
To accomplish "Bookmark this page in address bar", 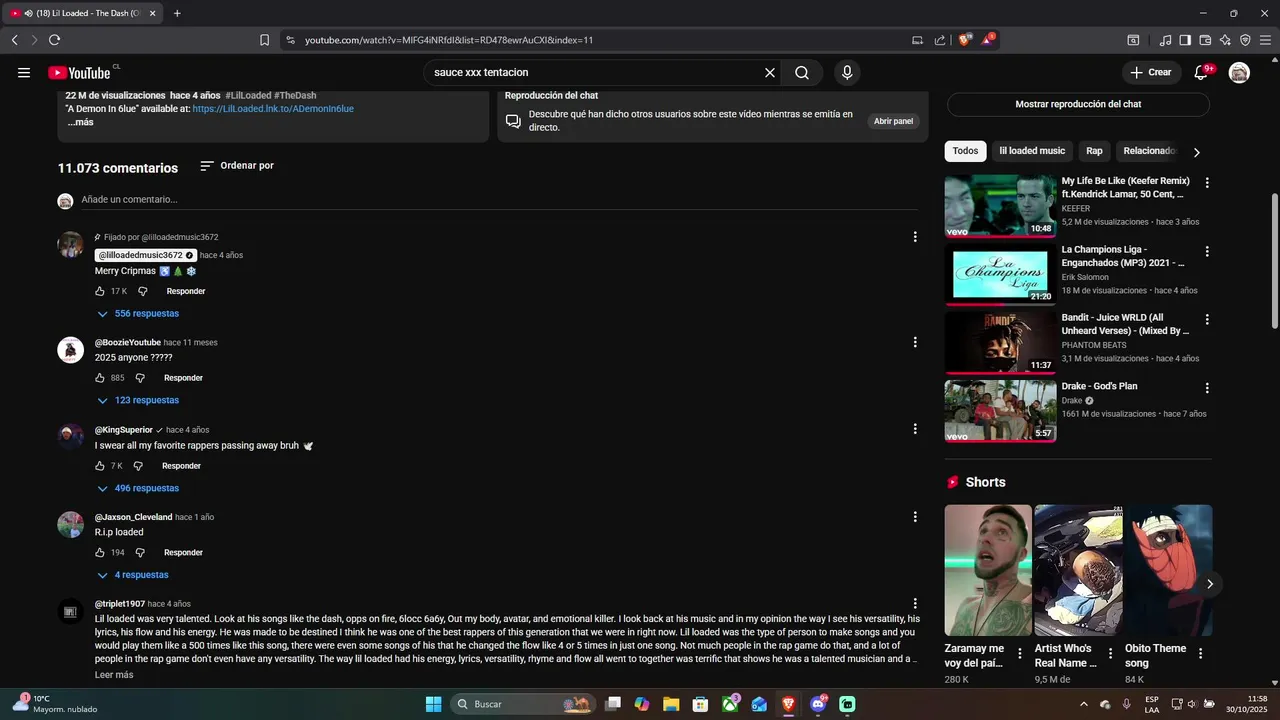I will tap(264, 40).
